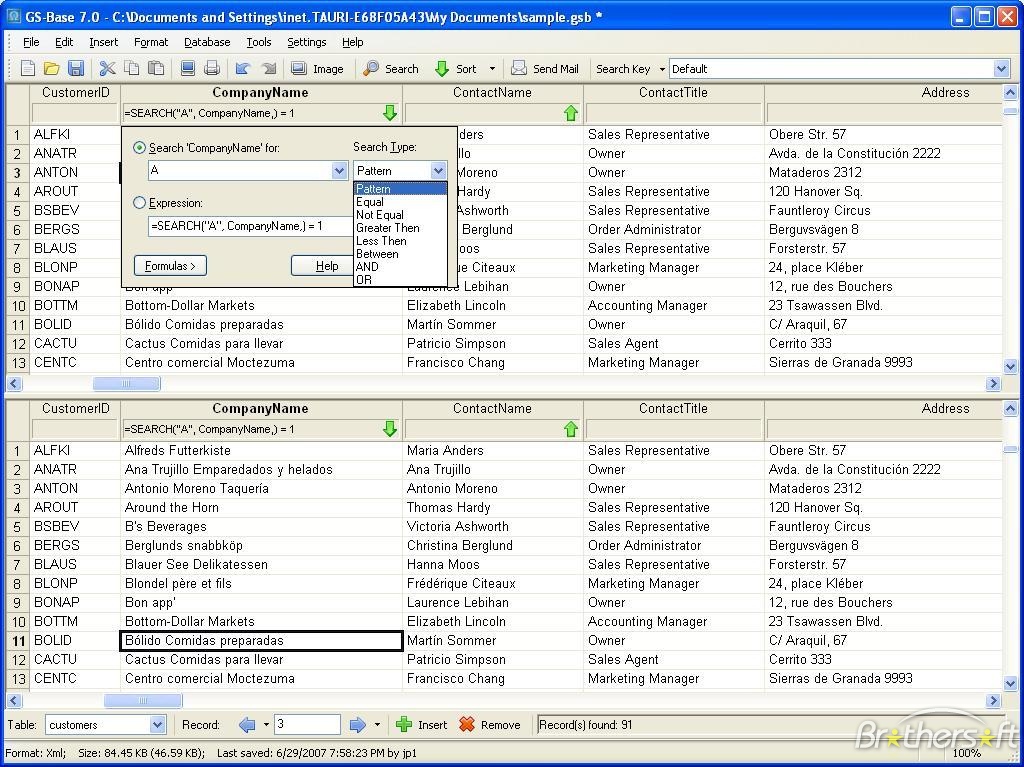Choose Greater Then in Search Type list
The width and height of the screenshot is (1024, 767).
[400, 228]
